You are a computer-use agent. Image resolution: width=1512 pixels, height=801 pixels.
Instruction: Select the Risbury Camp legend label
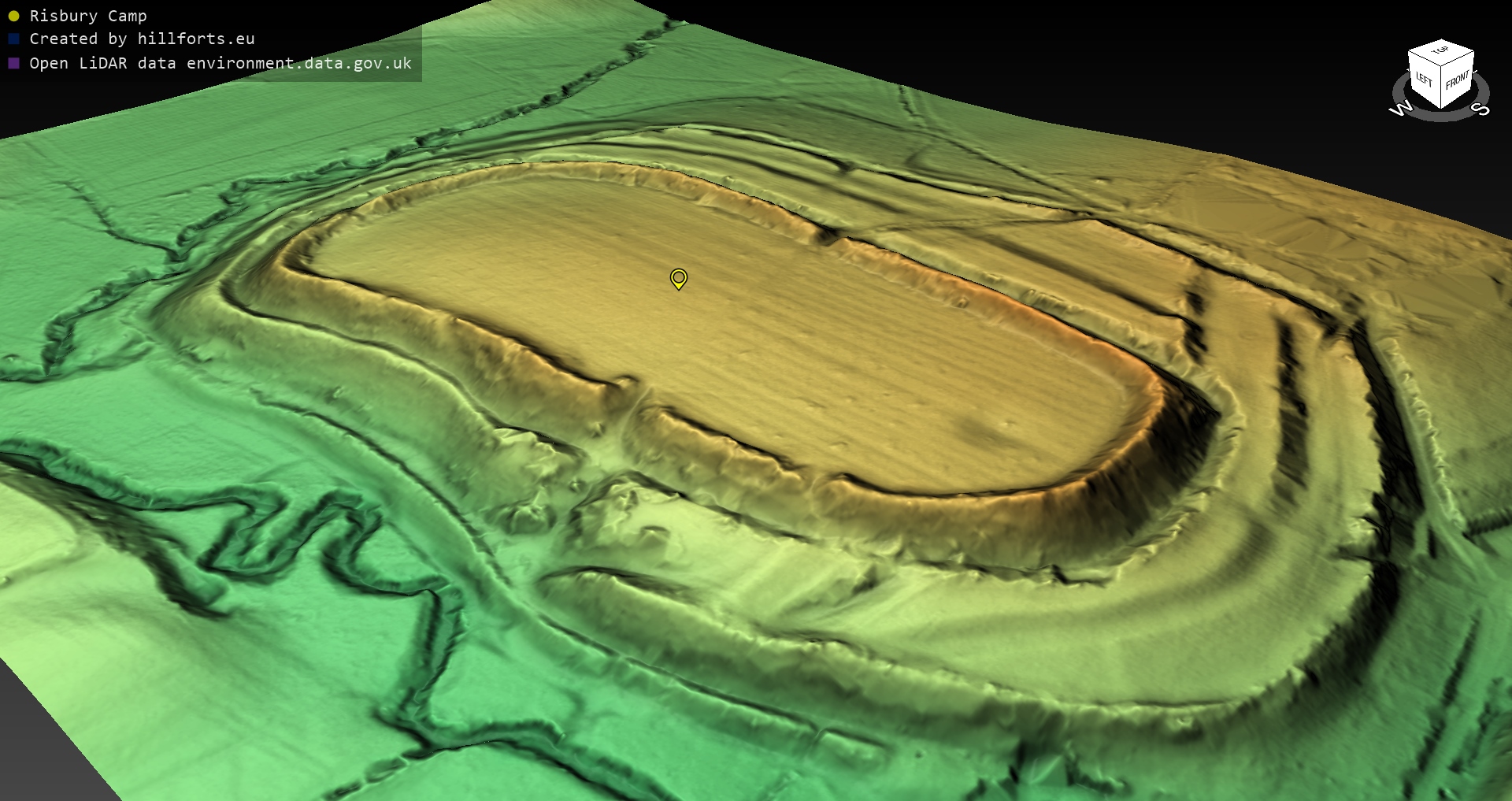(88, 16)
